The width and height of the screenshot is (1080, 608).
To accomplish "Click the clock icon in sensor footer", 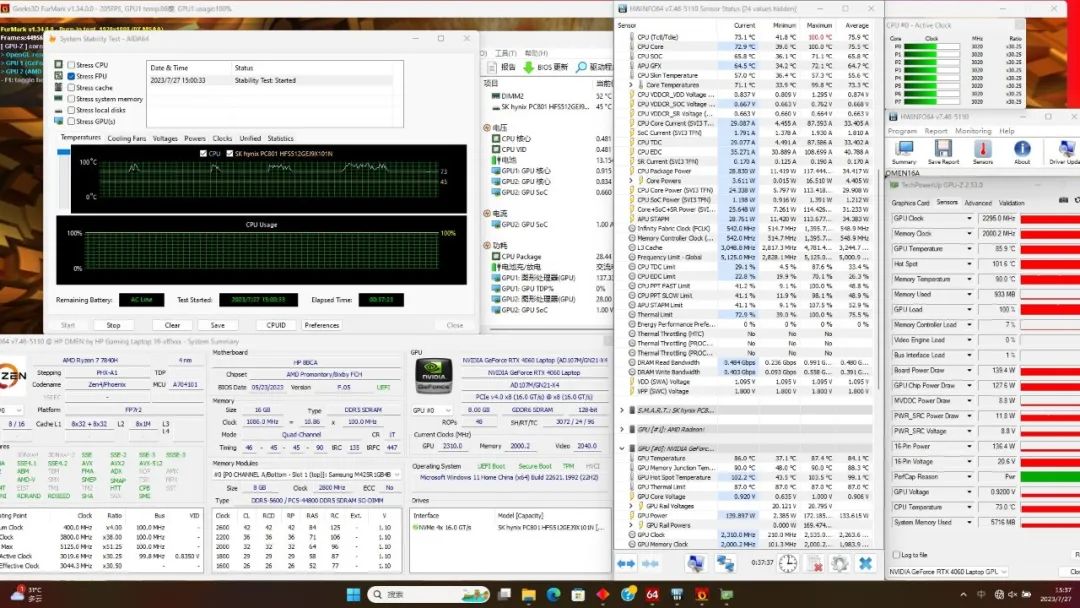I will click(x=788, y=564).
